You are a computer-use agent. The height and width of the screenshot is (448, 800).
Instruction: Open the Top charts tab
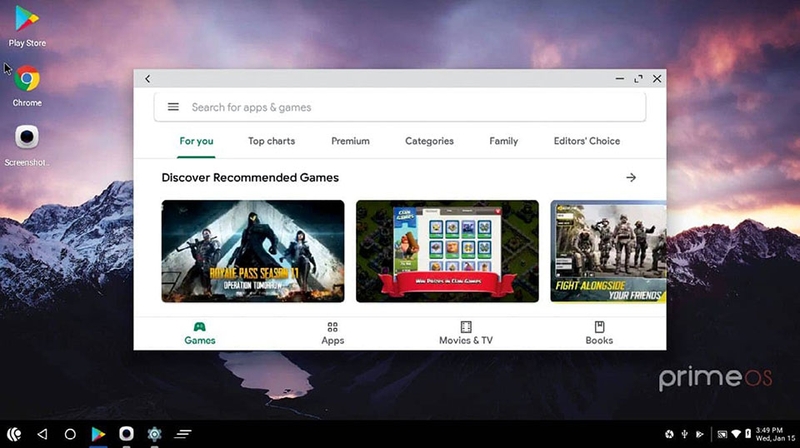[271, 141]
